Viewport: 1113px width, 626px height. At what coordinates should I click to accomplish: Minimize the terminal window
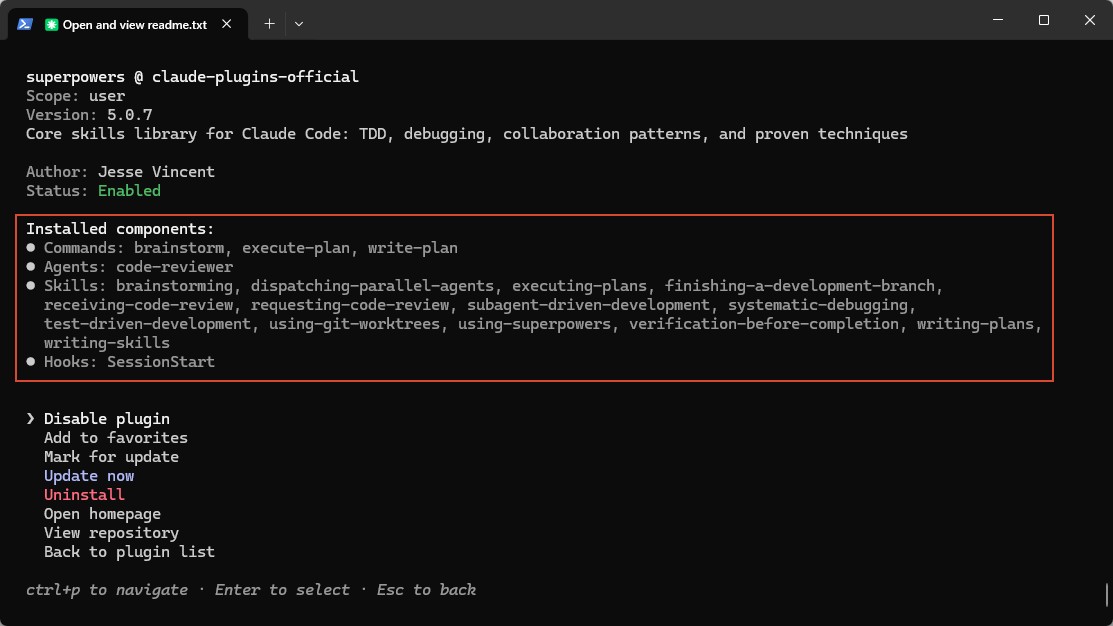(x=997, y=20)
